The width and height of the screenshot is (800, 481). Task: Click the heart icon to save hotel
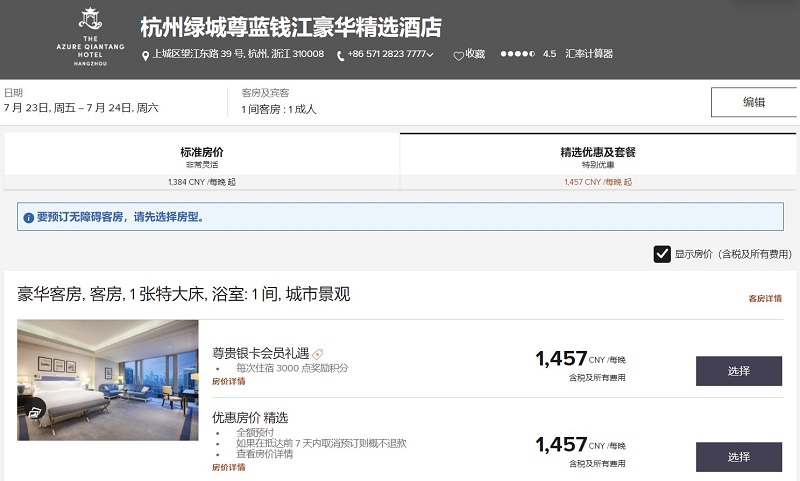pyautogui.click(x=459, y=56)
